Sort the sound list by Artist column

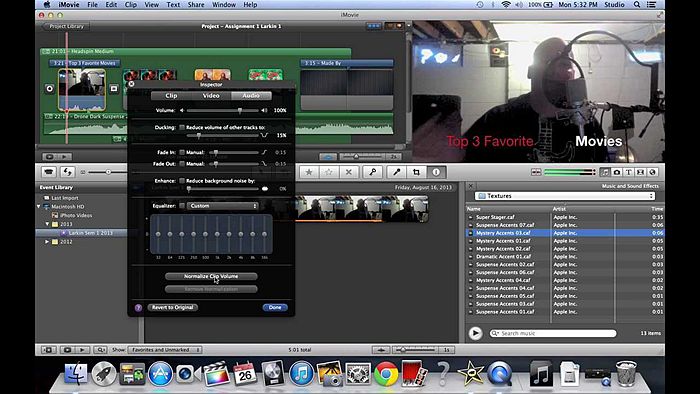pyautogui.click(x=583, y=208)
